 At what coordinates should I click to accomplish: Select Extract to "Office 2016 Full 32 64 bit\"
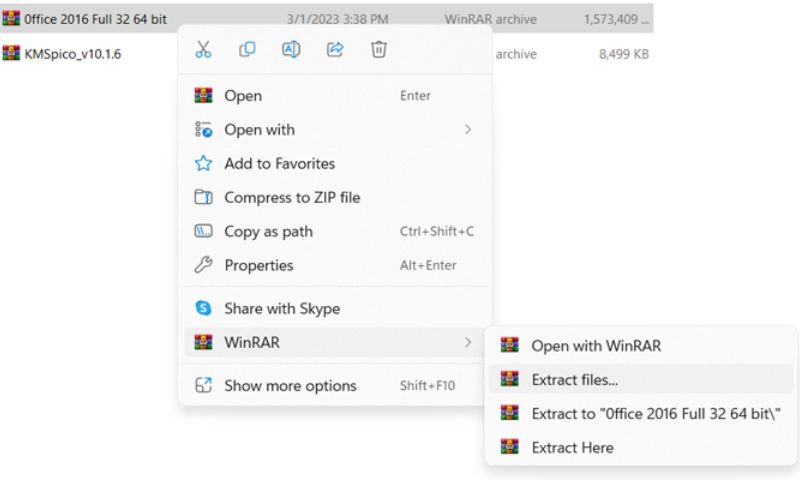640,413
